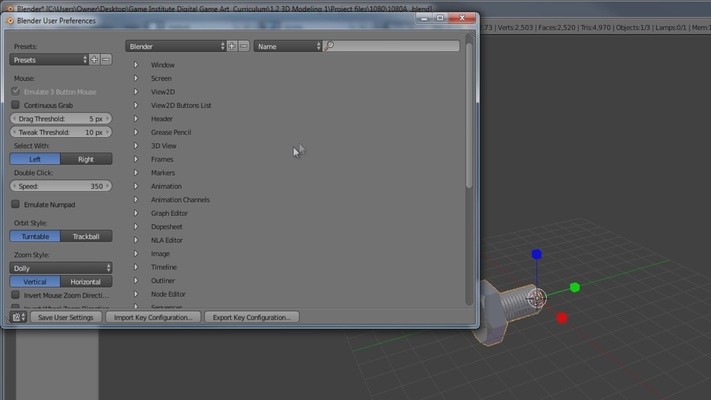This screenshot has width=711, height=400.
Task: Expand the Node Editor keymap section
Action: pos(136,294)
